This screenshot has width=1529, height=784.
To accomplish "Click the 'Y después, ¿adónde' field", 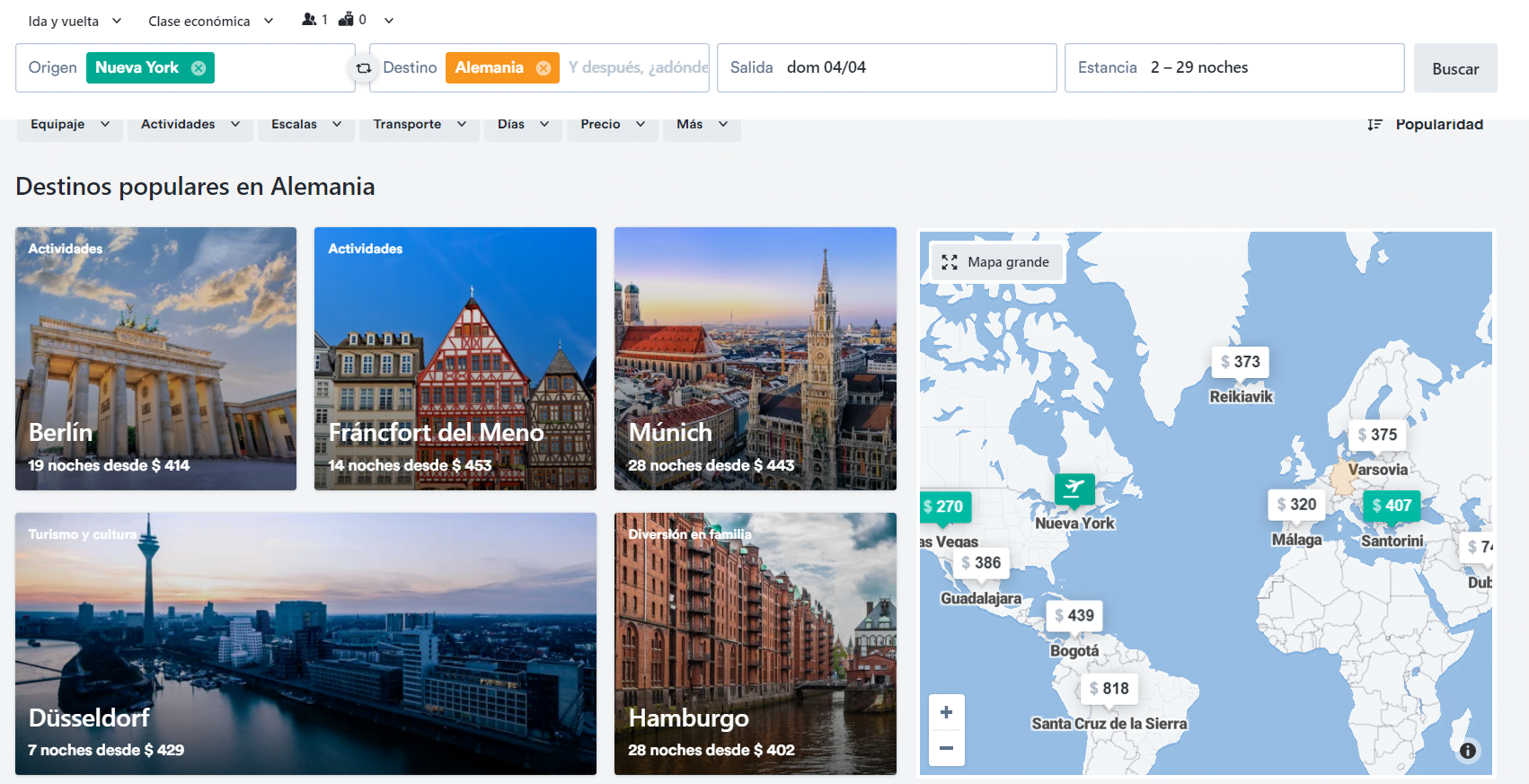I will [638, 68].
